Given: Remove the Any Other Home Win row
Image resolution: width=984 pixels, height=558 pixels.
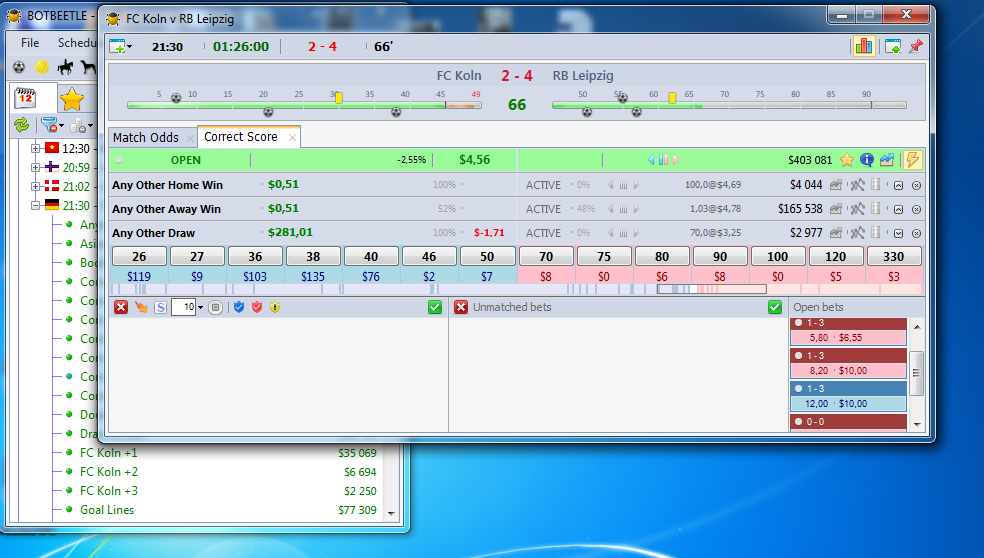Looking at the screenshot, I should [x=916, y=186].
